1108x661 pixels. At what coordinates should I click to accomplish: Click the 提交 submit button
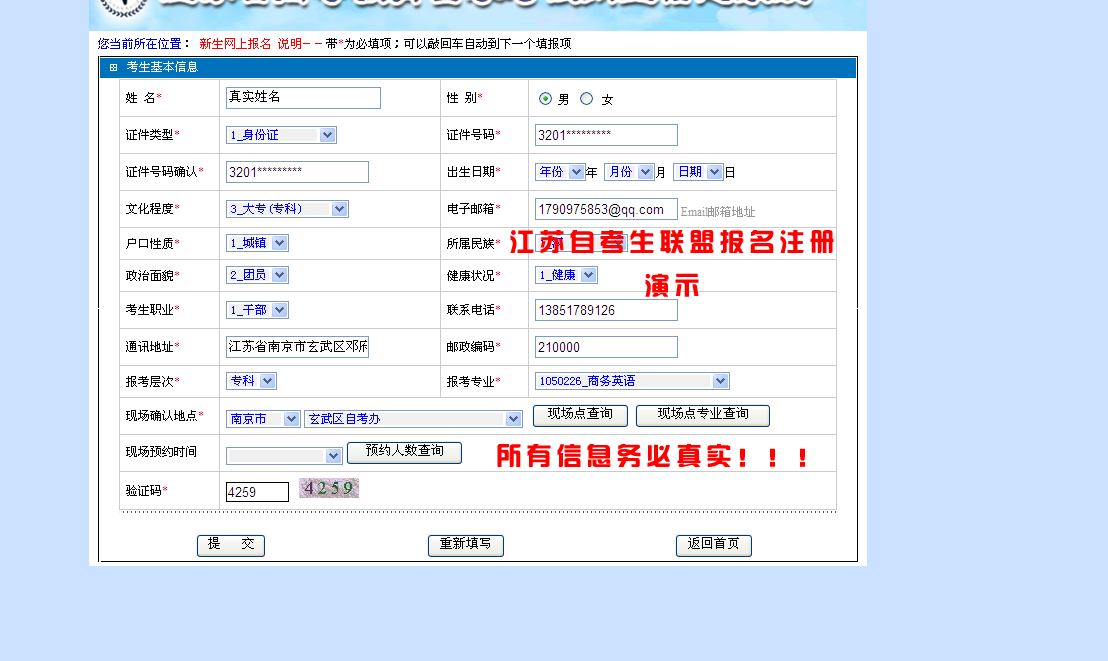231,545
